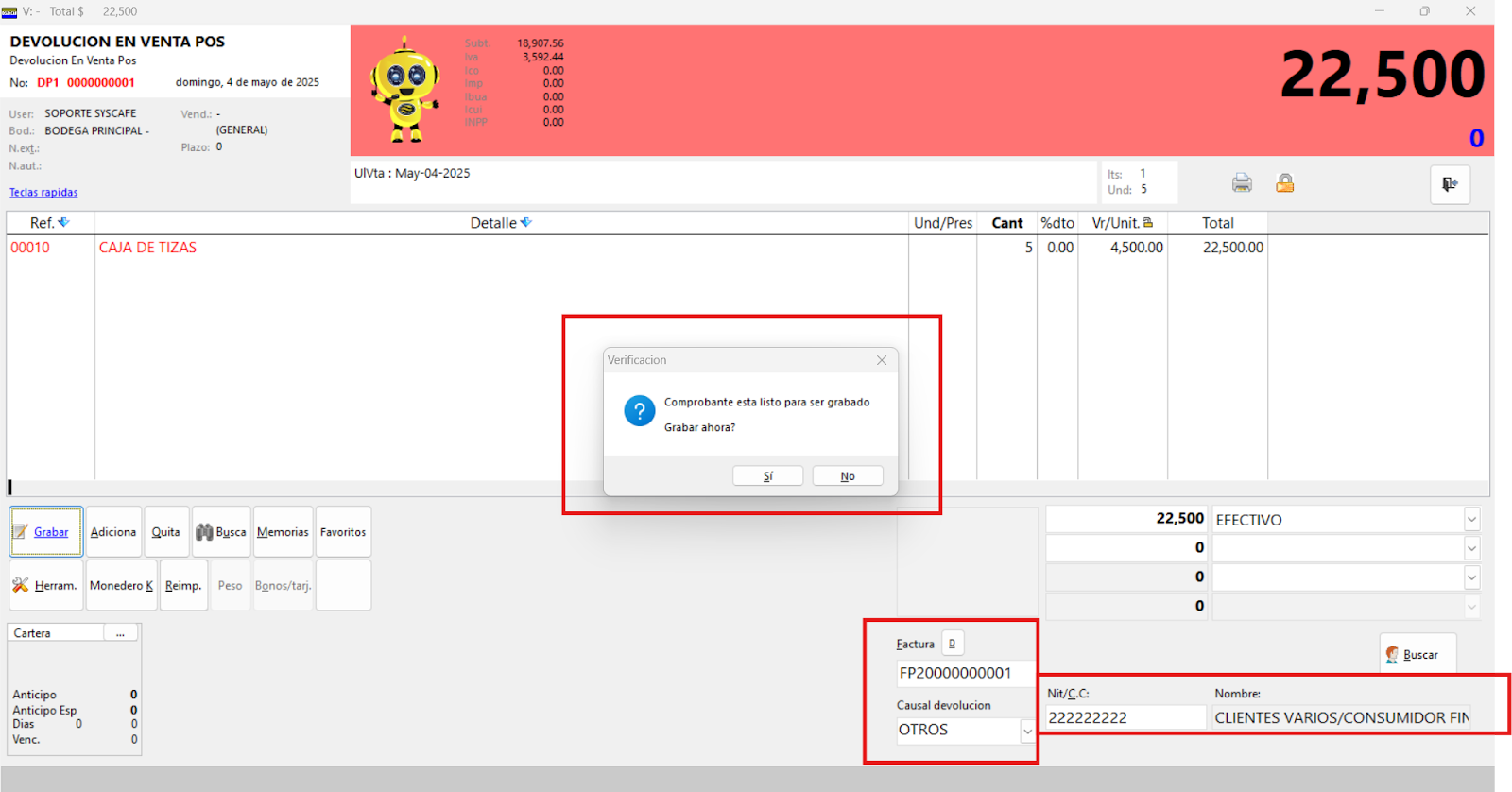The height and width of the screenshot is (792, 1512).
Task: Close the Verificacion dialog
Action: 881,360
